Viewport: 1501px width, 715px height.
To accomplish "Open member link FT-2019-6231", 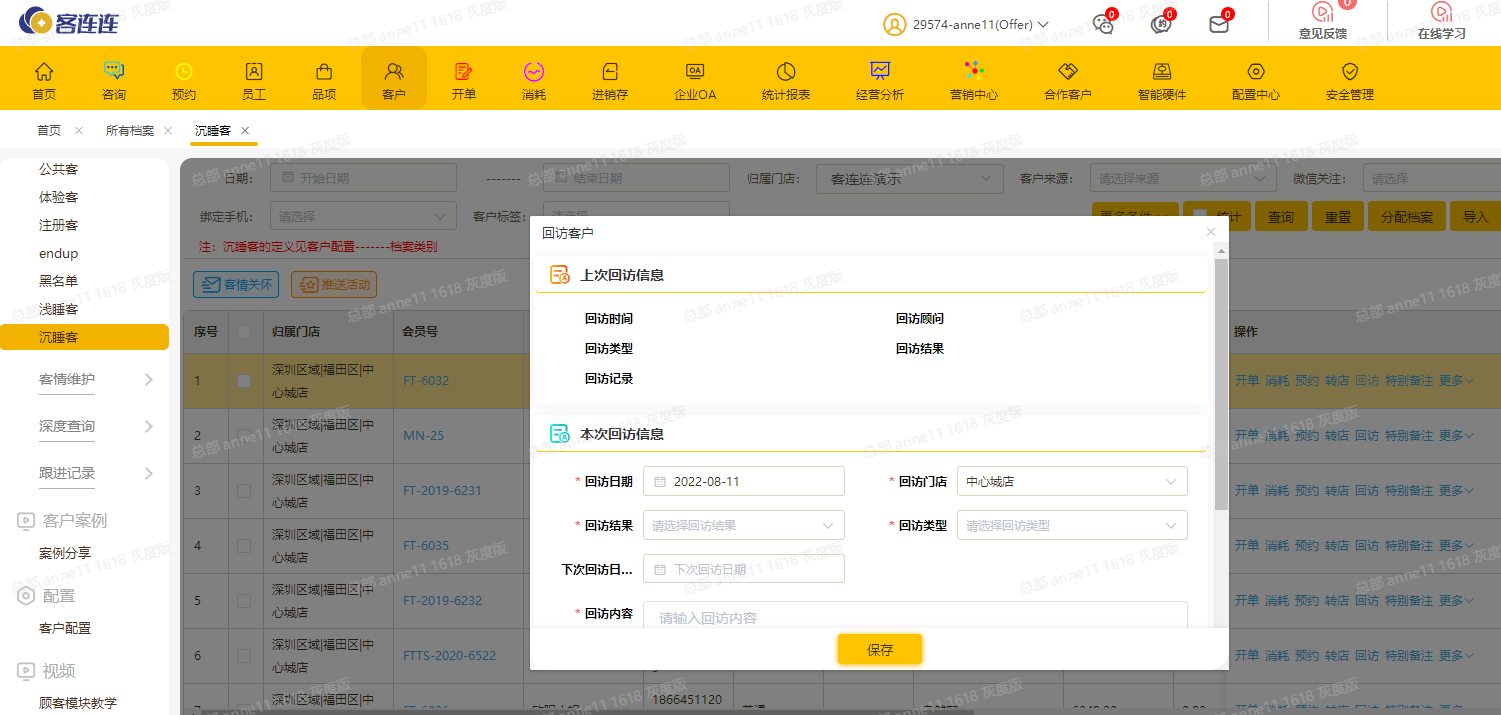I will (x=442, y=491).
